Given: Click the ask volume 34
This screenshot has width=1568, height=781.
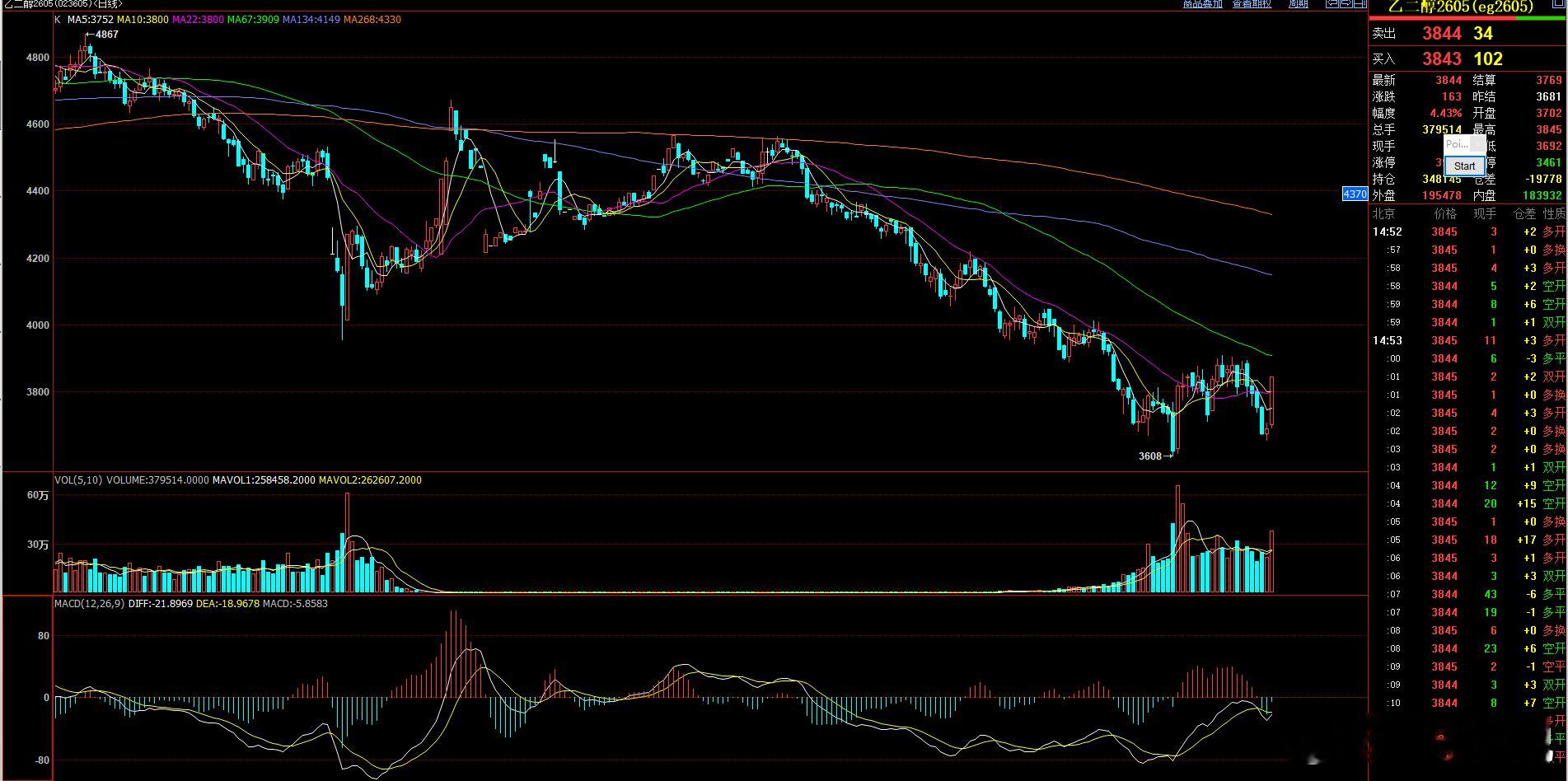Looking at the screenshot, I should 1483,33.
